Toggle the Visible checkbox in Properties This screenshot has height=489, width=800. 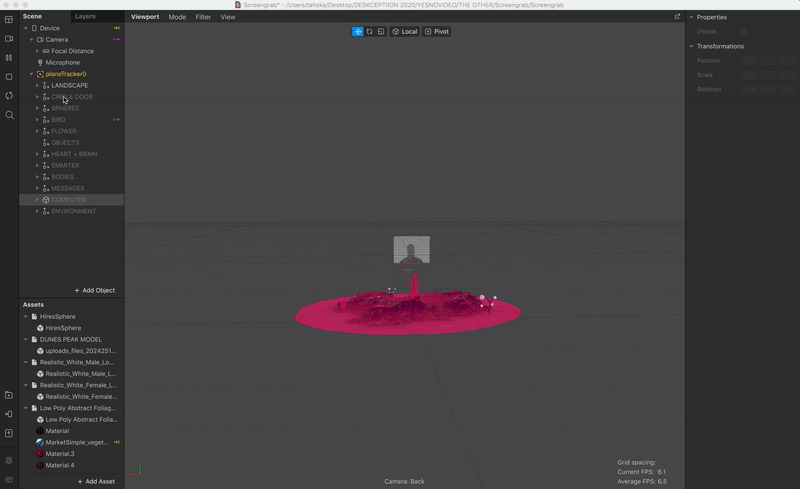tap(743, 32)
